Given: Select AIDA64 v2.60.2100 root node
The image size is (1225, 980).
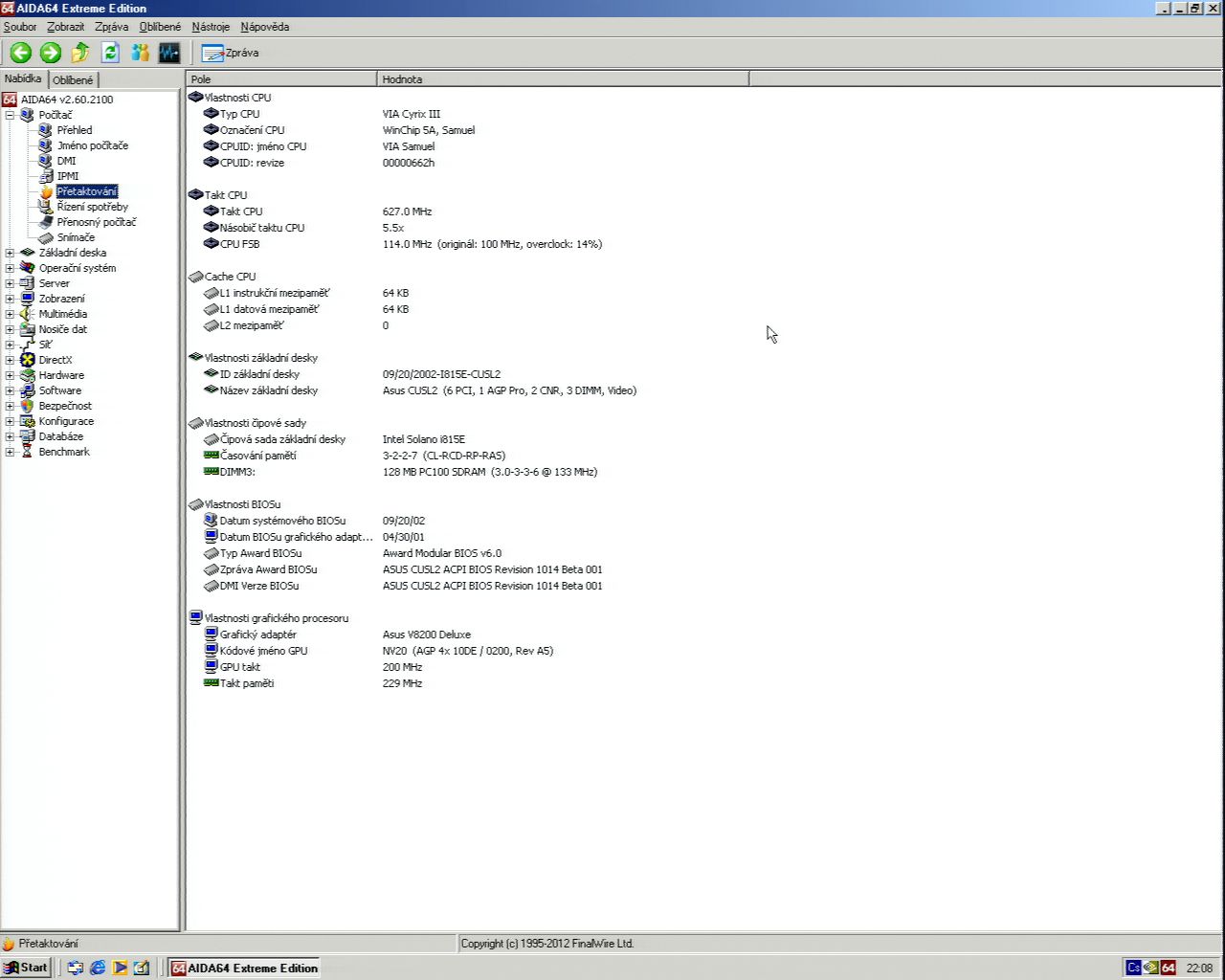Looking at the screenshot, I should [67, 100].
